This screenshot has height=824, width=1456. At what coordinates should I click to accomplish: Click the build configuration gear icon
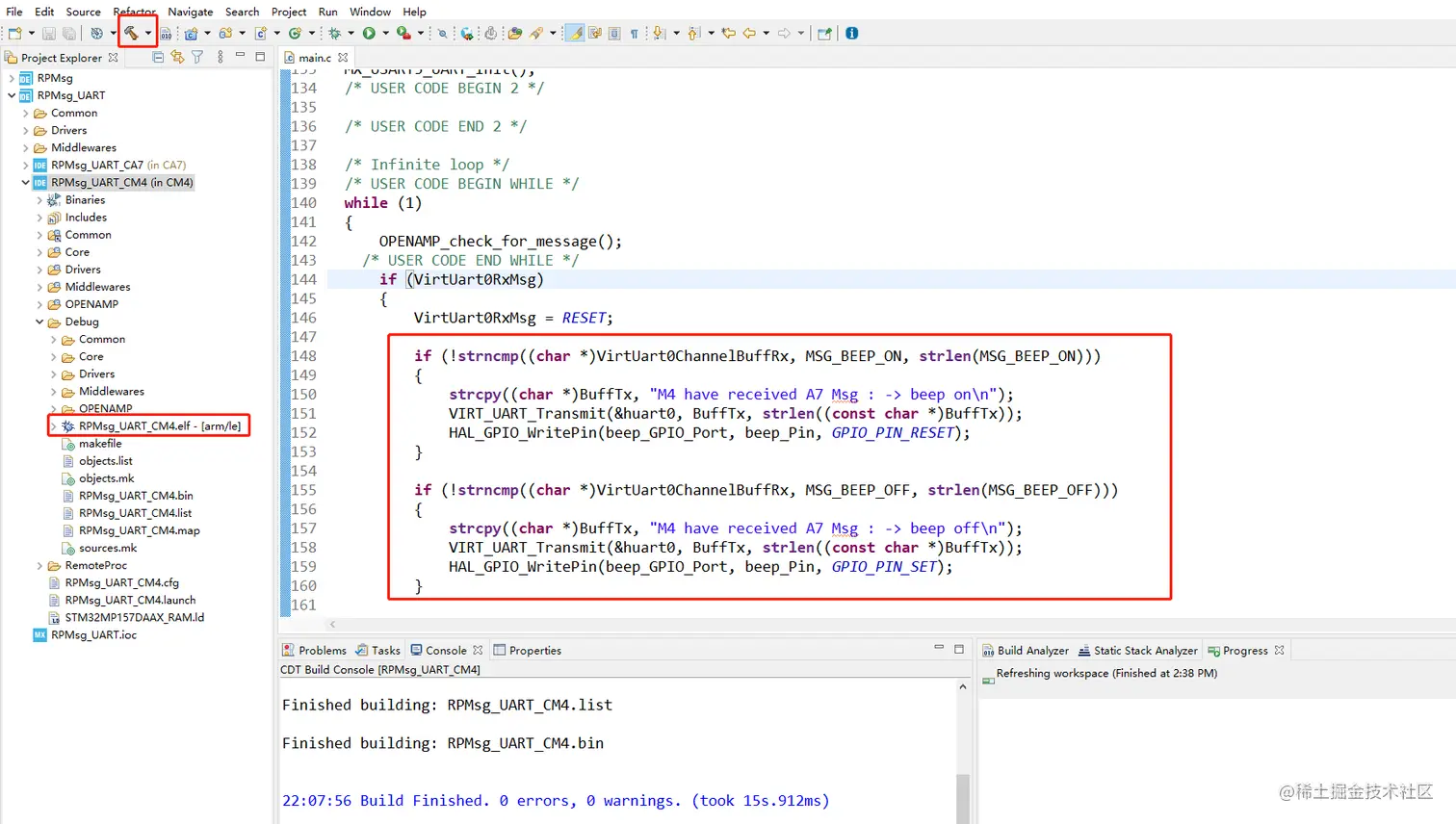pos(96,33)
